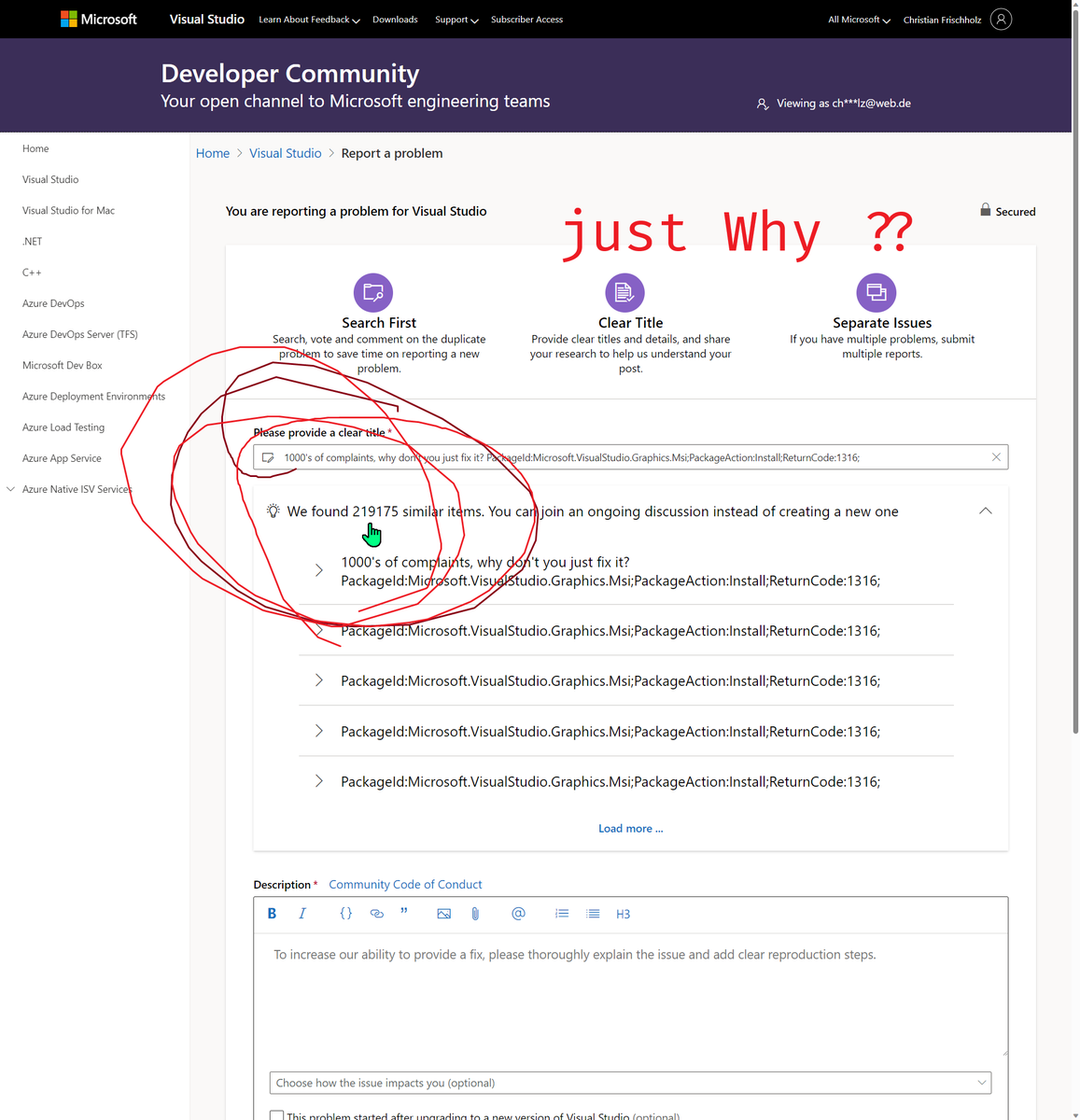Click the edit icon inside the title field
Screen dimensions: 1080x1120
268,457
